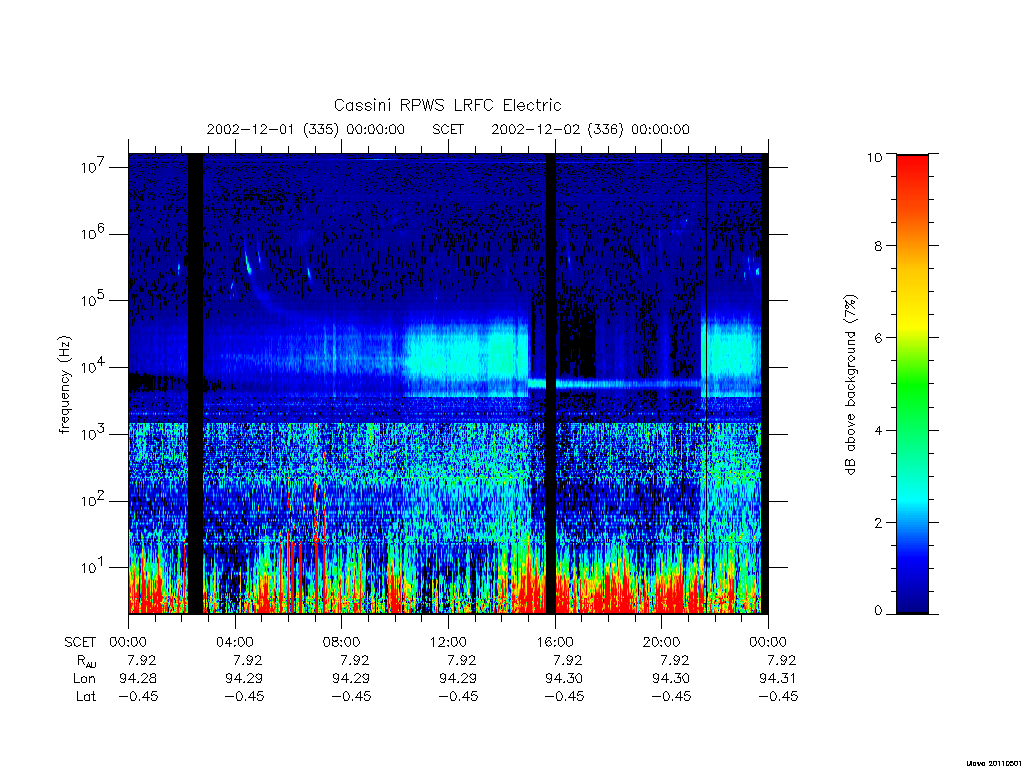Click the frequency (Hz) axis label
Viewport: 1024px width, 768px height.
(x=64, y=385)
